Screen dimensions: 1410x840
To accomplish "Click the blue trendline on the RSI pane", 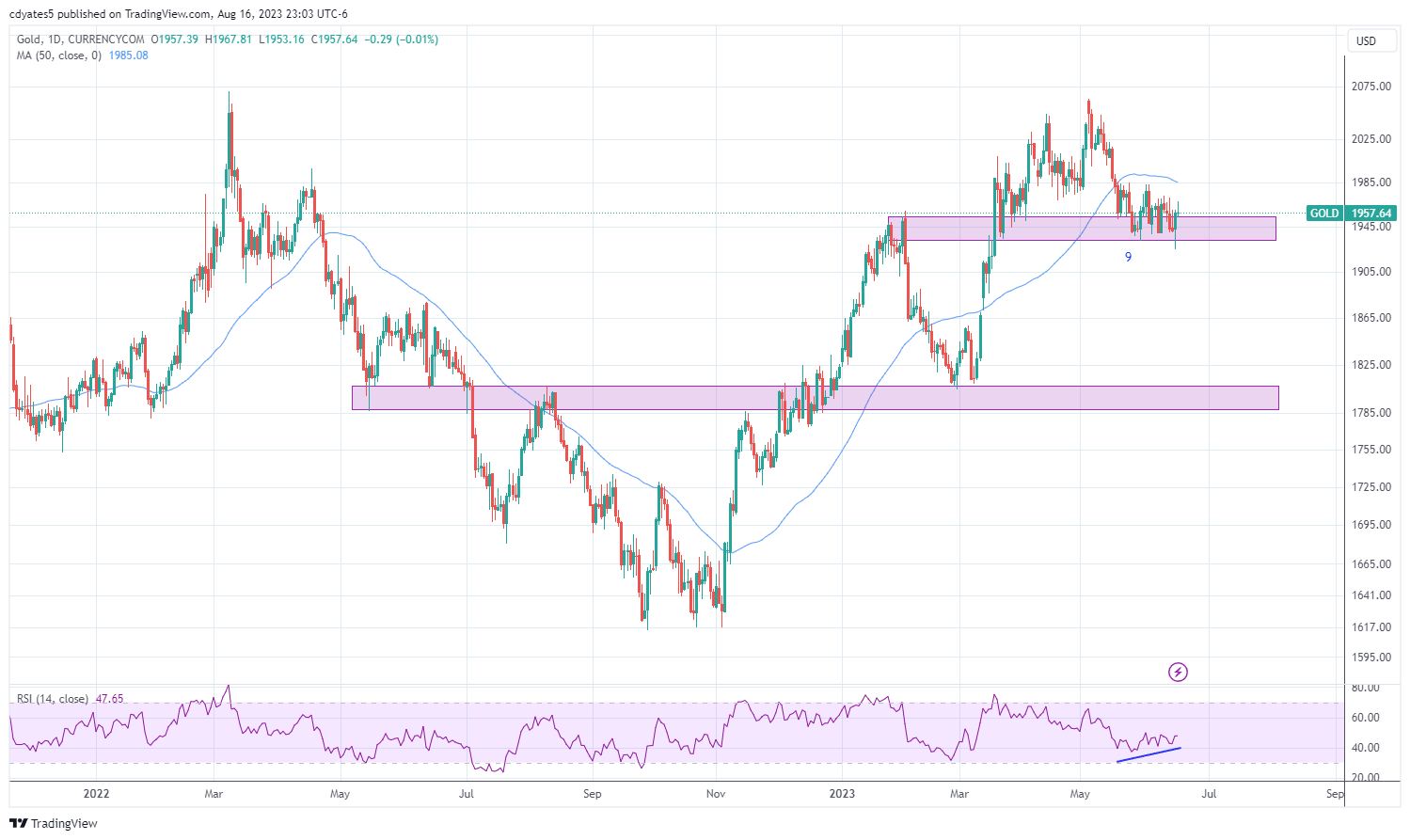I will (1149, 754).
